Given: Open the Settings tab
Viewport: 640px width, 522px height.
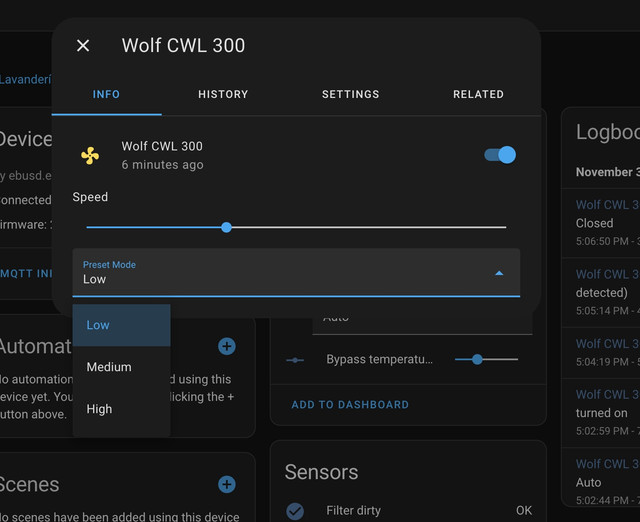Looking at the screenshot, I should (x=350, y=94).
